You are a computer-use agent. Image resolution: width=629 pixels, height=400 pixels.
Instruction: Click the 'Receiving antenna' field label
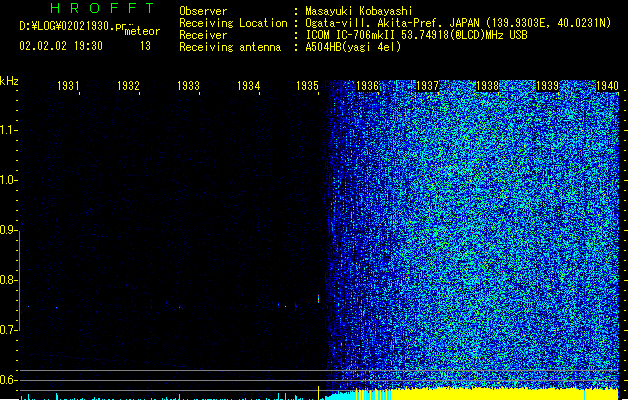(230, 47)
